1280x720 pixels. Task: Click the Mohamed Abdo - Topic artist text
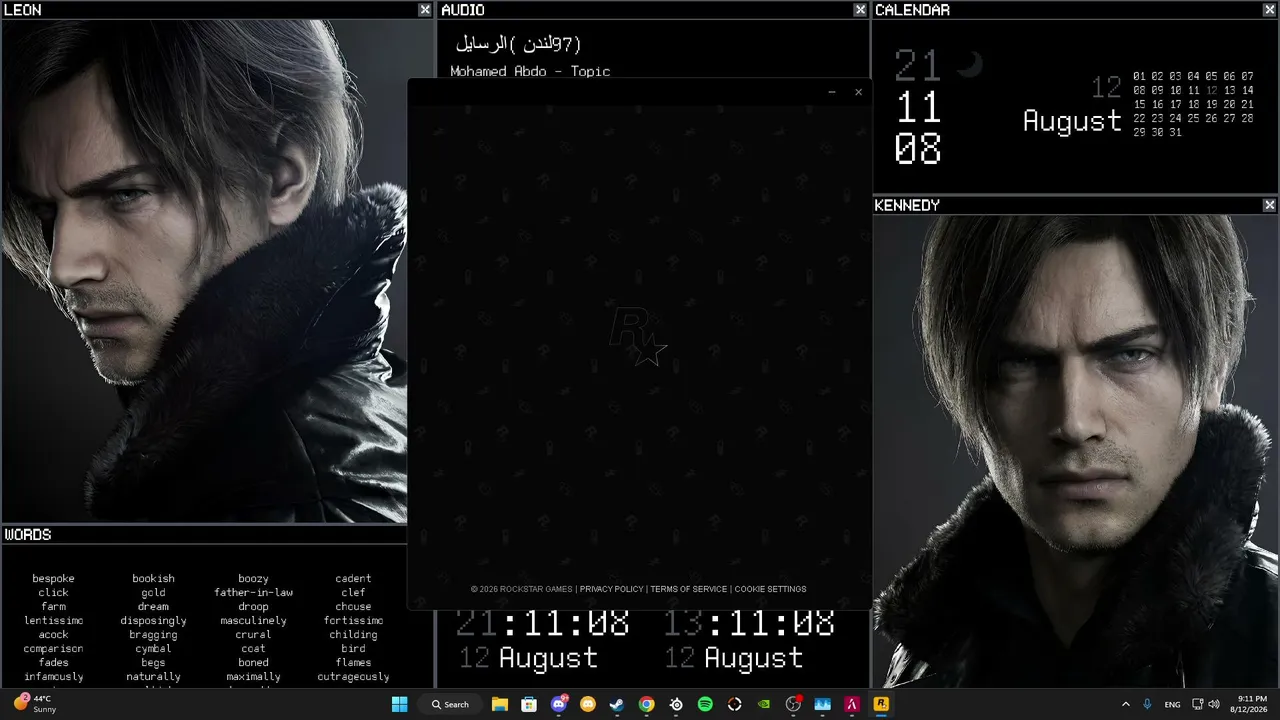530,72
